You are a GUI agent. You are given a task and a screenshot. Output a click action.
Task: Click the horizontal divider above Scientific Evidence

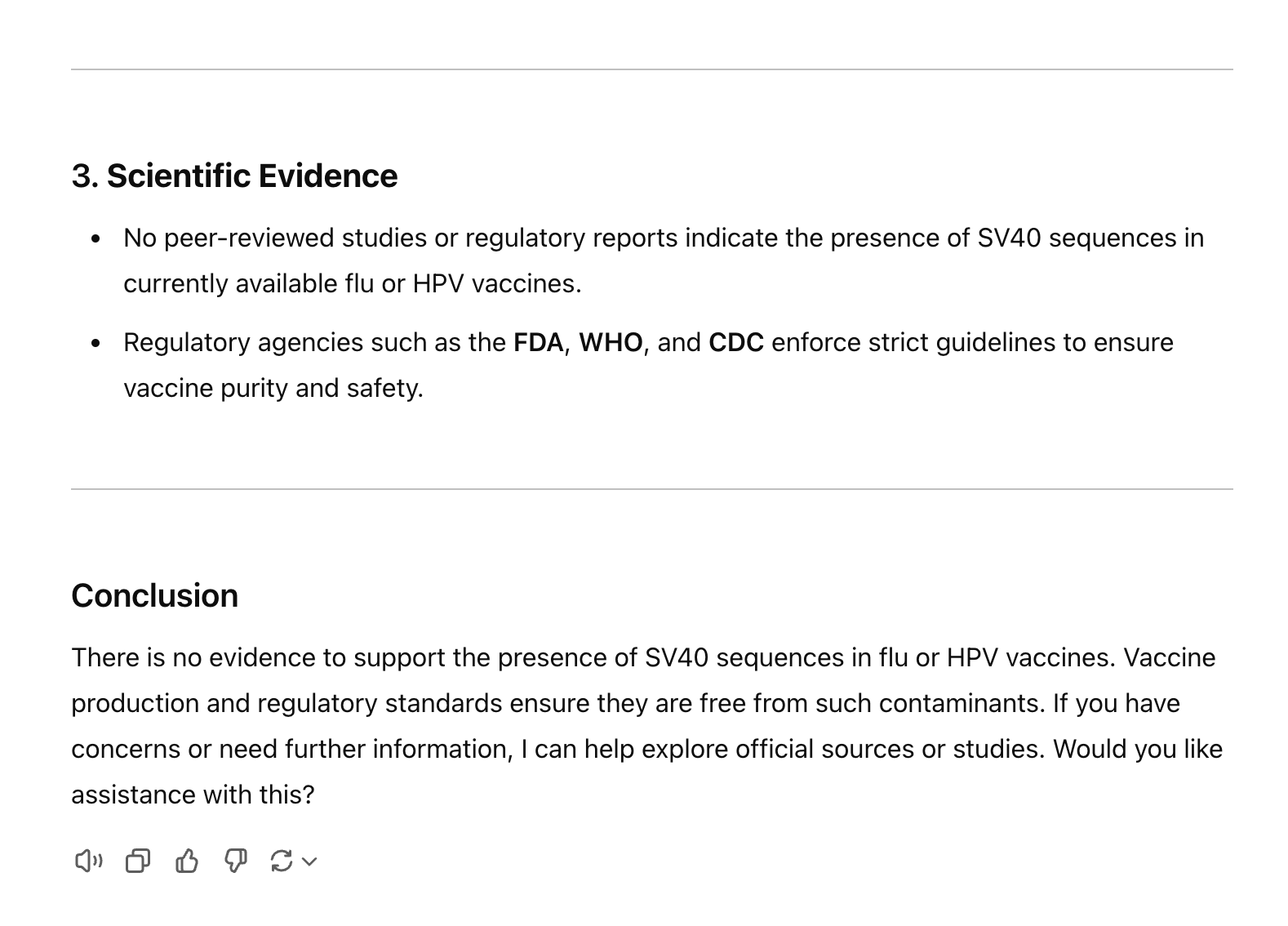651,69
